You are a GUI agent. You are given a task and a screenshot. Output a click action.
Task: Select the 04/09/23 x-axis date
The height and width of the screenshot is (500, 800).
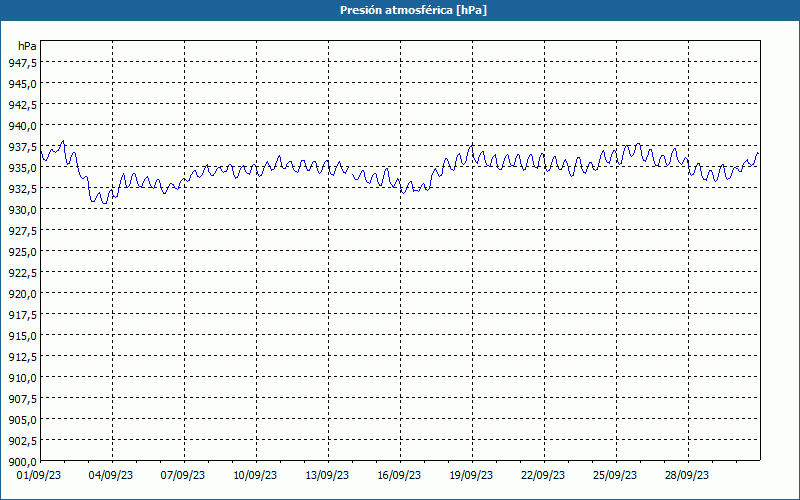pos(111,475)
